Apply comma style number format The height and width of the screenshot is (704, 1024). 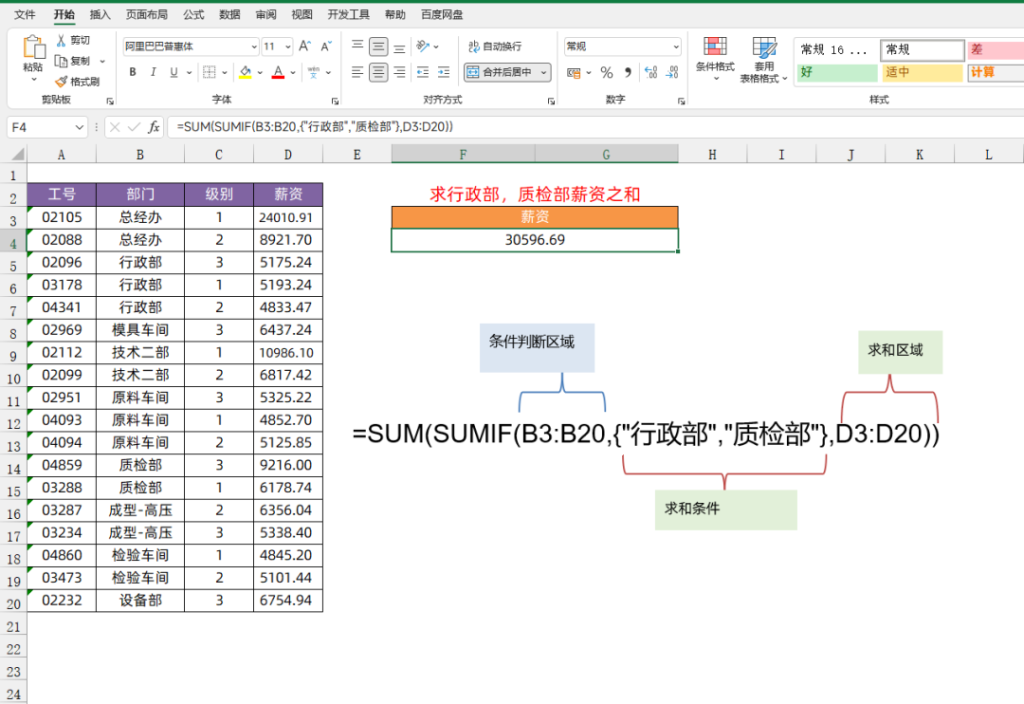pyautogui.click(x=628, y=72)
